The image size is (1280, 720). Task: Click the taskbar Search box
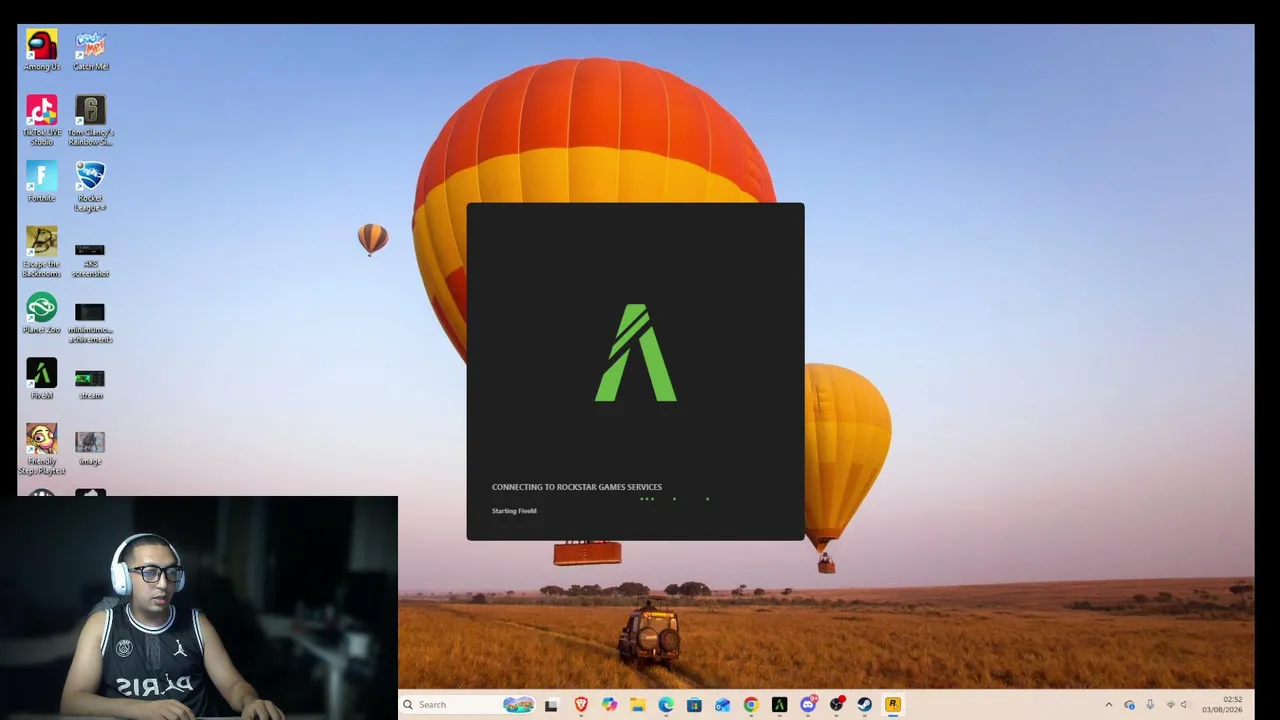point(467,705)
